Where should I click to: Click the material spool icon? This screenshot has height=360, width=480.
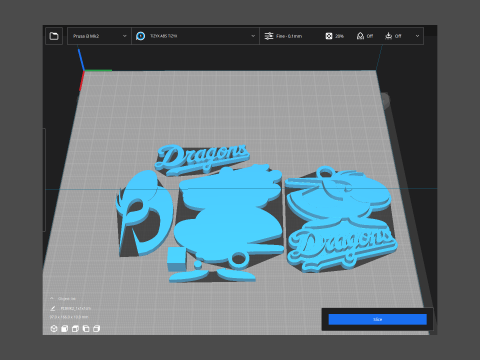(140, 36)
